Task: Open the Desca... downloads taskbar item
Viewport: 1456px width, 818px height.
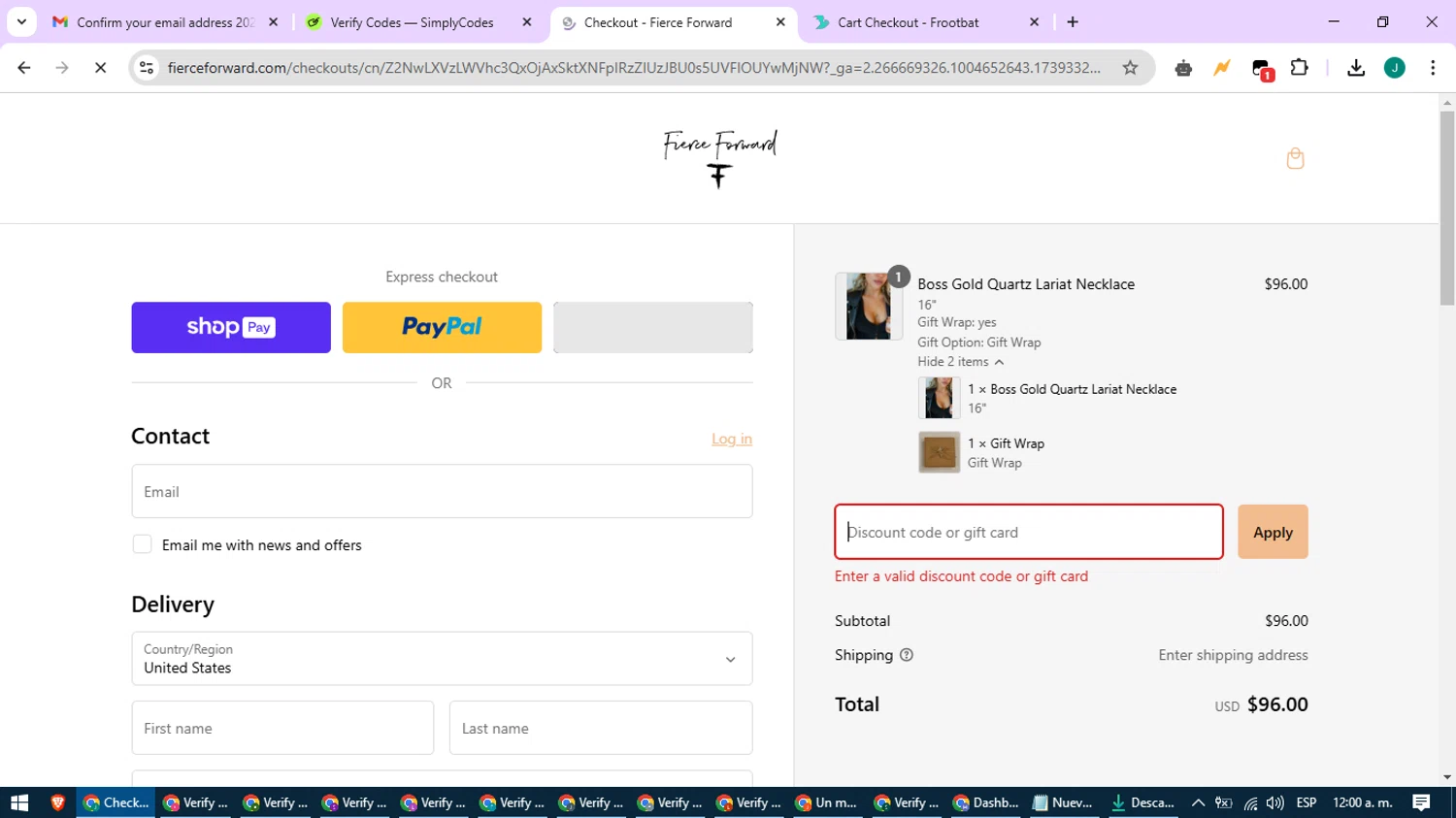Action: tap(1142, 802)
